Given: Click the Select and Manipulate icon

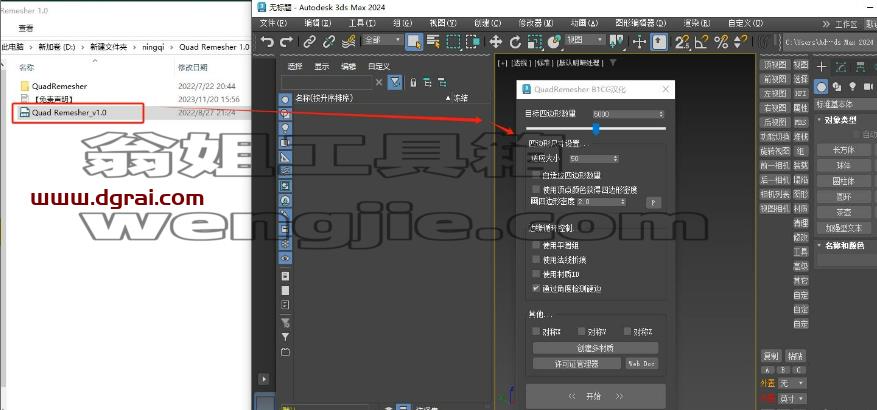Looking at the screenshot, I should (x=639, y=41).
